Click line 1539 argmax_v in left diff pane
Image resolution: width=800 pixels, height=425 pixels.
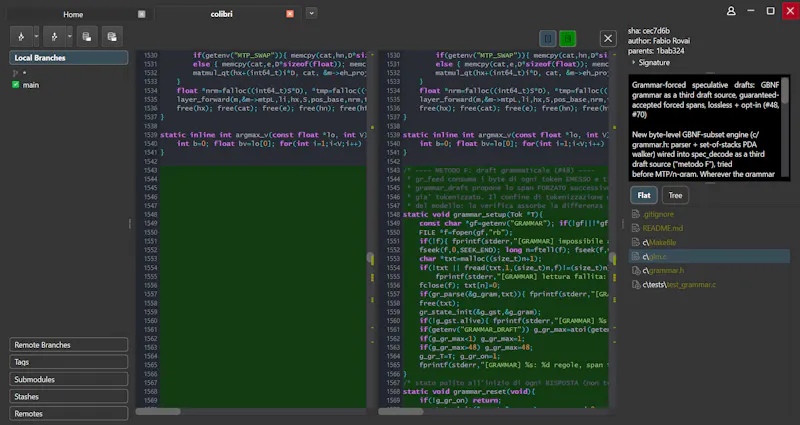(263, 135)
